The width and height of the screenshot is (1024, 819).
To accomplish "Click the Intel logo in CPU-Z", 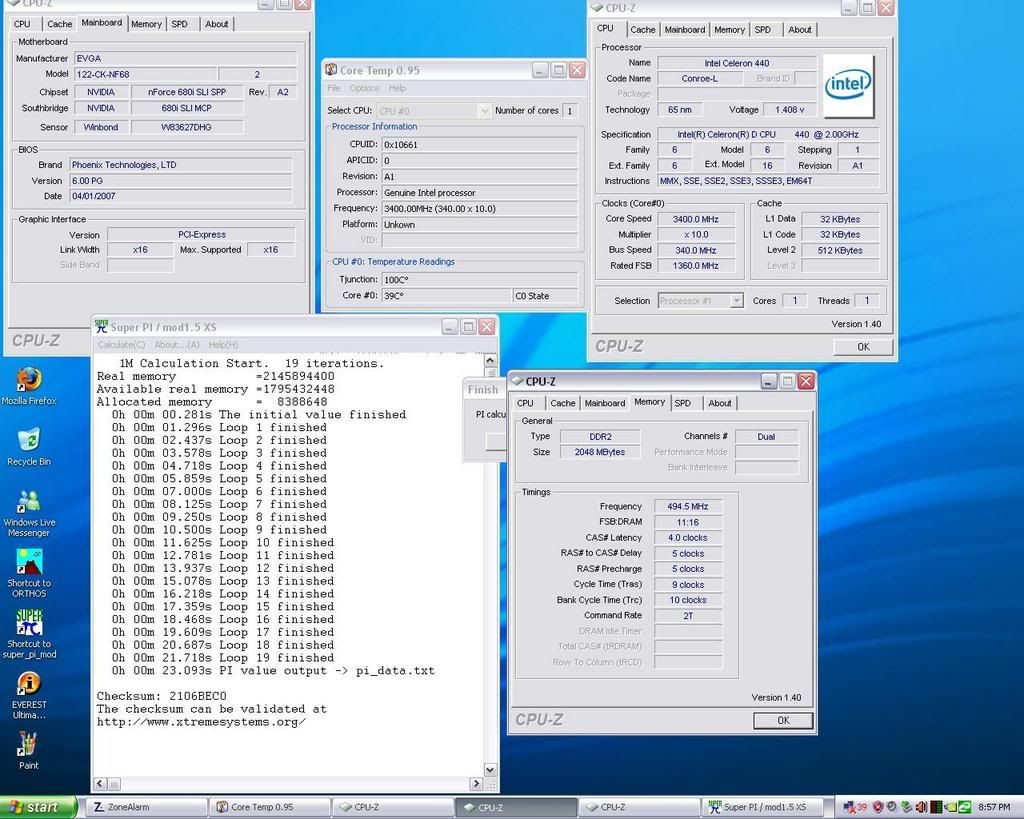I will click(848, 85).
